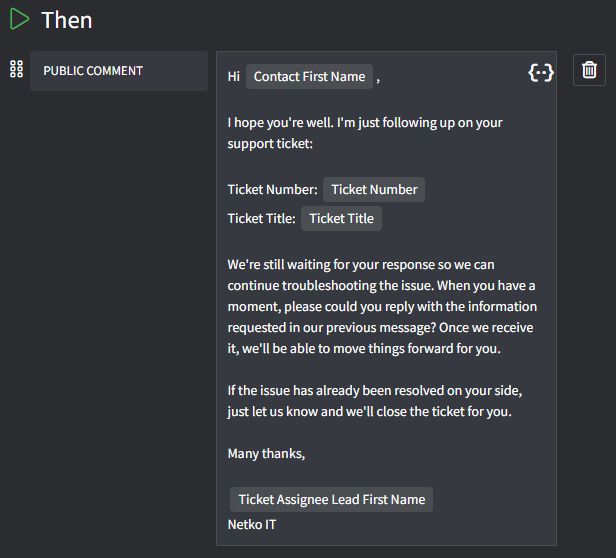The width and height of the screenshot is (616, 558).
Task: Click the drag handle beside PUBLIC COMMENT
Action: click(x=16, y=70)
